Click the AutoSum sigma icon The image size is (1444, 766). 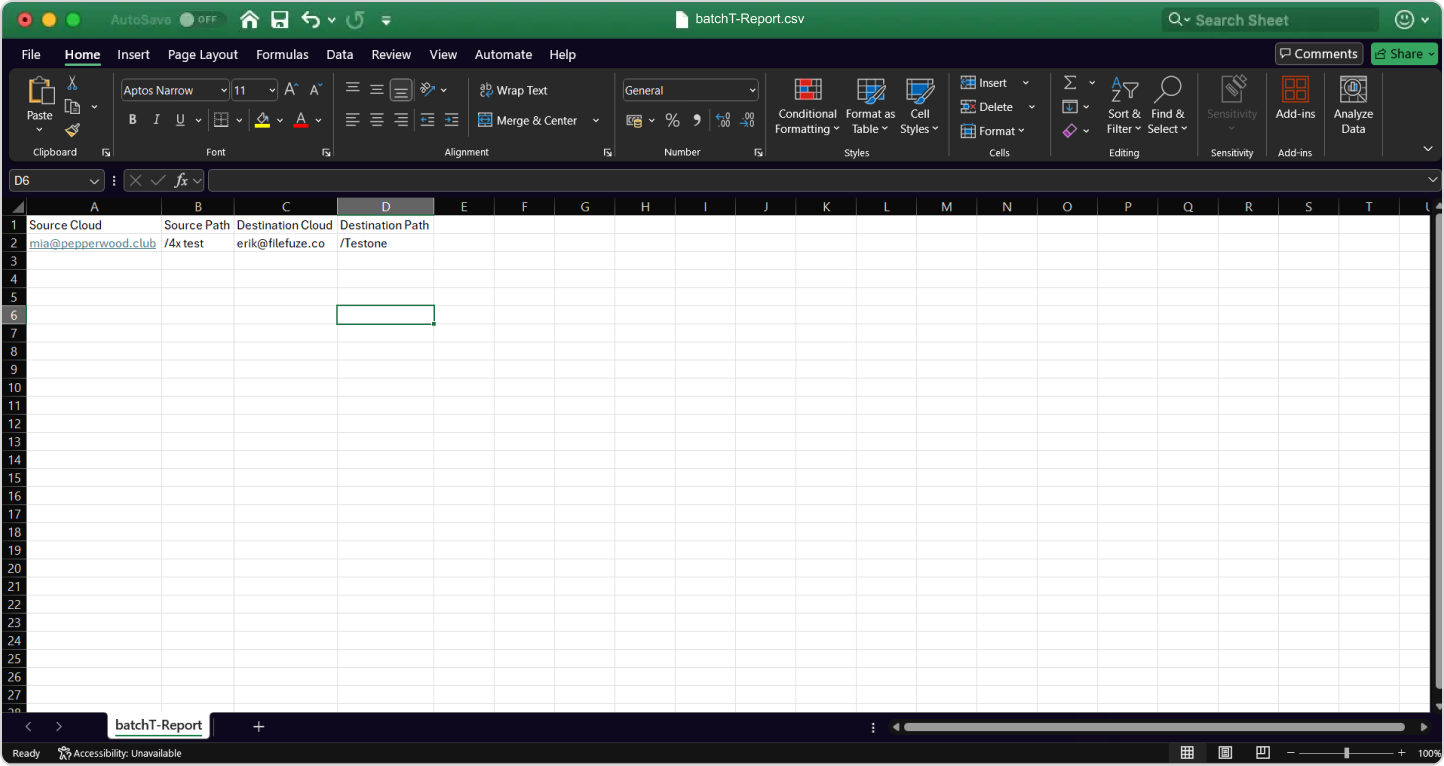tap(1070, 83)
